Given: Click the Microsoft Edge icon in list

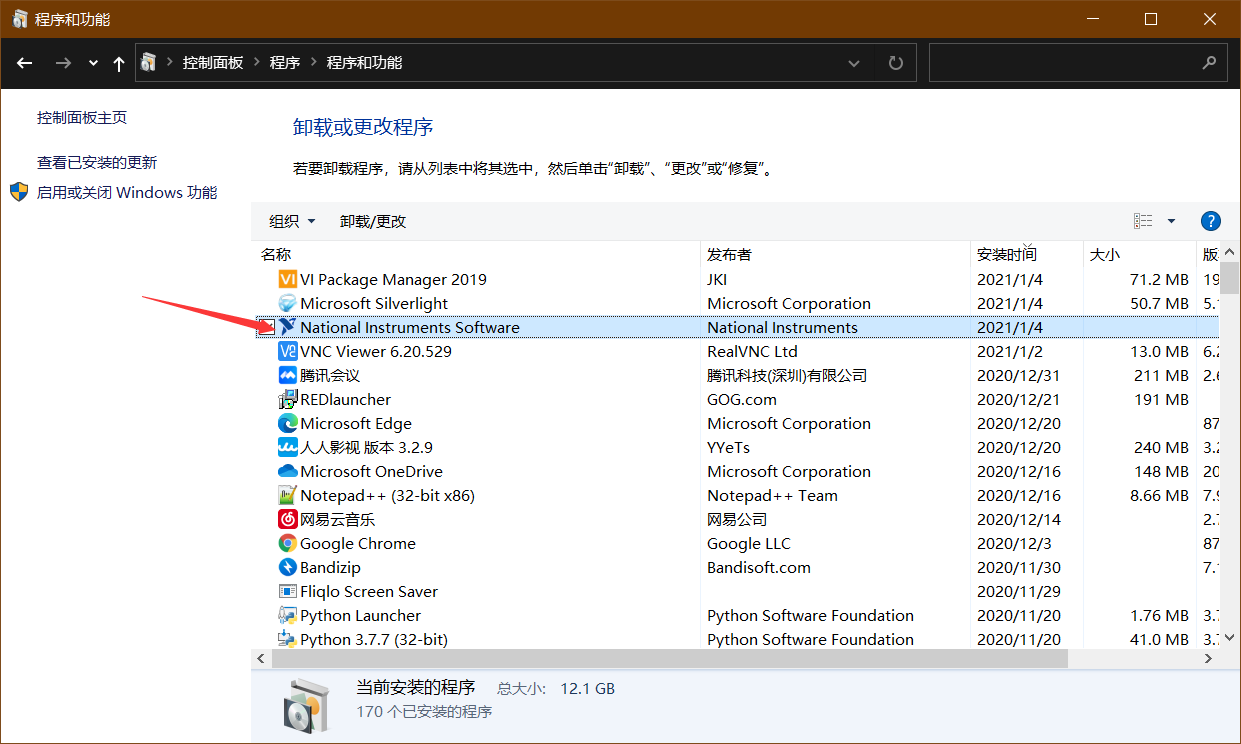Looking at the screenshot, I should pos(287,423).
